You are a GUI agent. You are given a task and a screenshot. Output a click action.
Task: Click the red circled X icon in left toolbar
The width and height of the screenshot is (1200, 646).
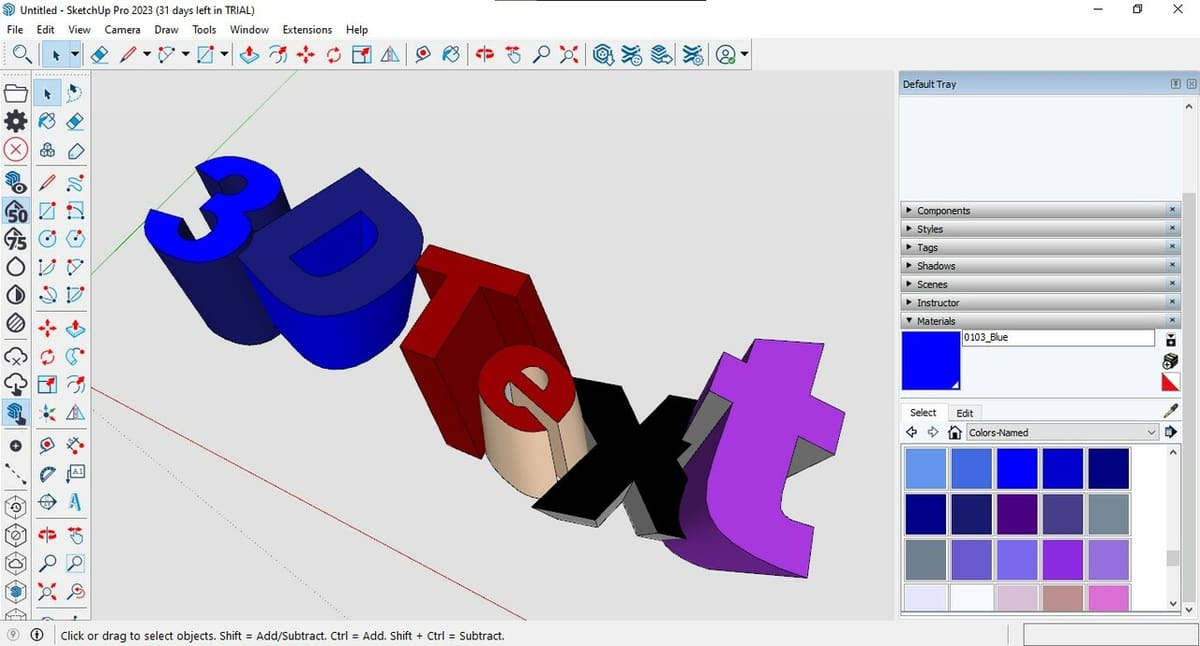16,151
